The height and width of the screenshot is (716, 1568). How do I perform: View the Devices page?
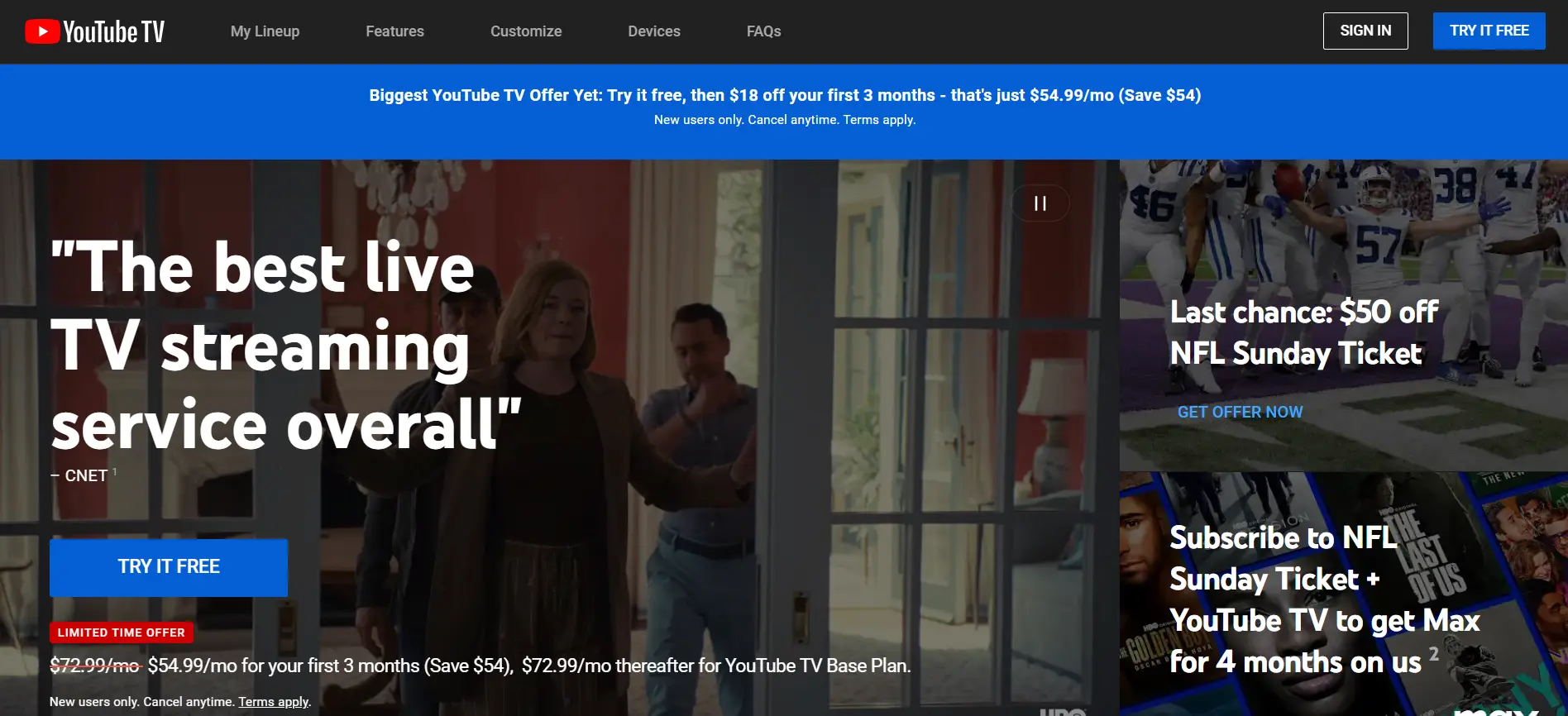[654, 31]
